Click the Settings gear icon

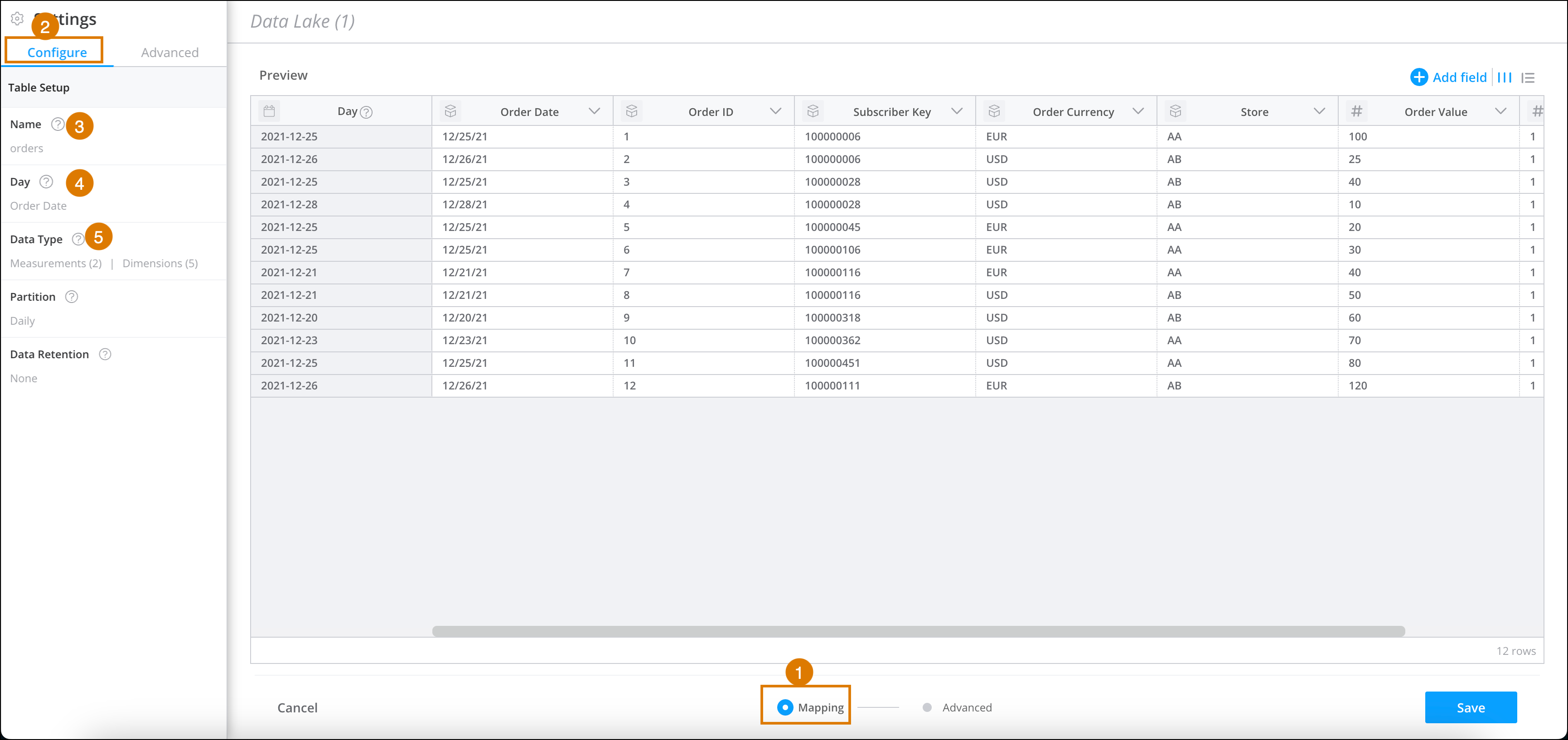pyautogui.click(x=17, y=19)
